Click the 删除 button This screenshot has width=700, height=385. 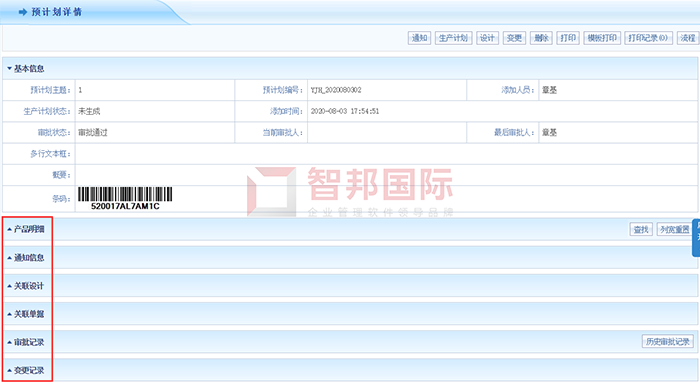coord(541,38)
